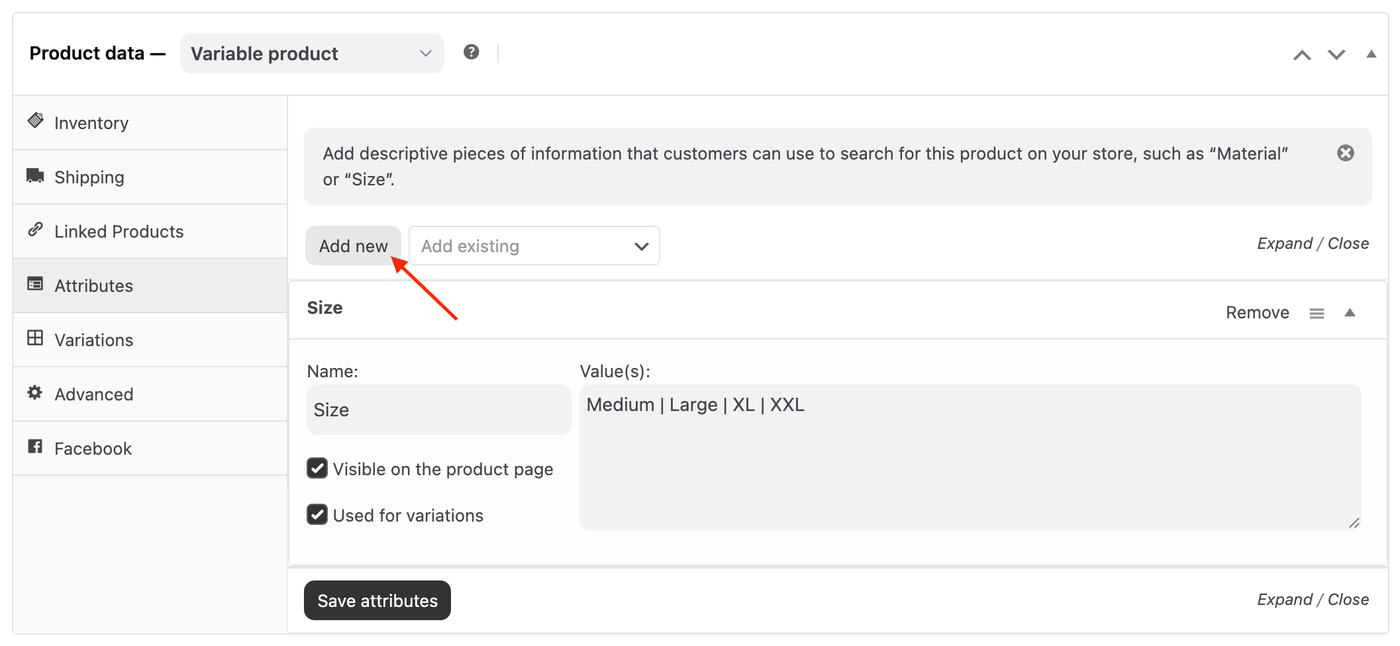
Task: Click the Linked Products link icon
Action: point(35,230)
